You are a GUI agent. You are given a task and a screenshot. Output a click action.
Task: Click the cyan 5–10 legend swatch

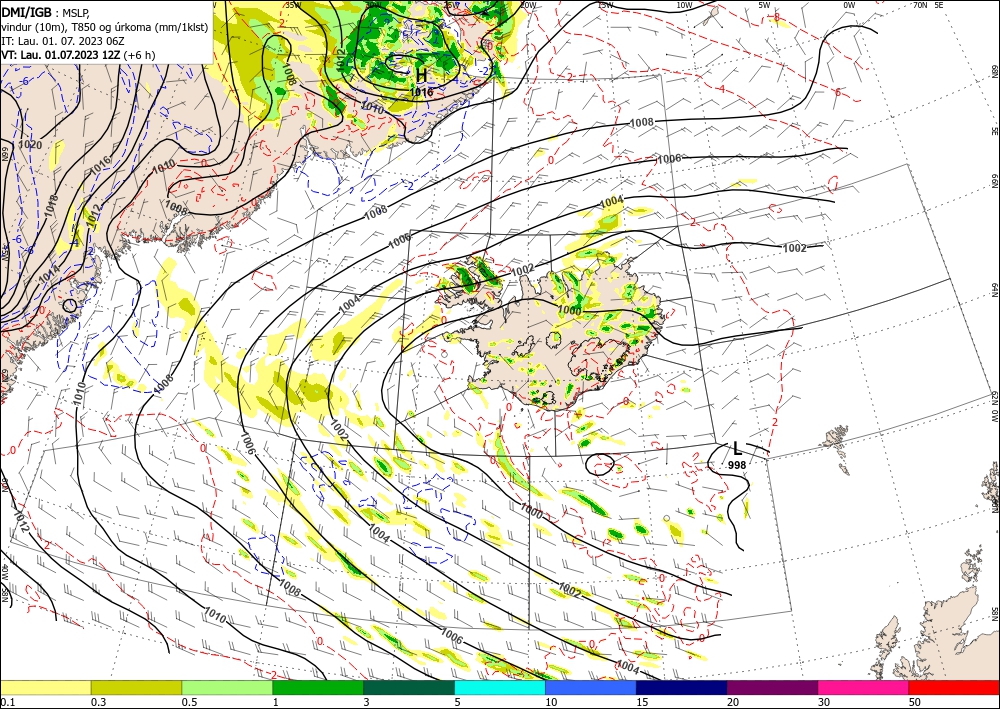coord(499,687)
